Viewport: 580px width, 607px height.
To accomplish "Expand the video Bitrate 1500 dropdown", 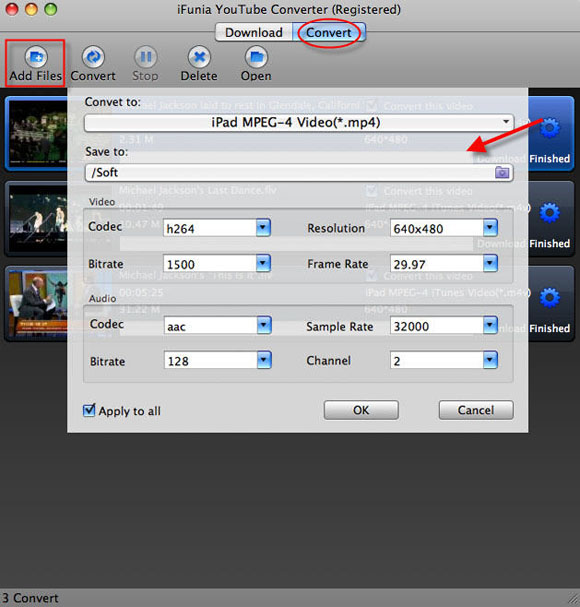I will click(263, 264).
